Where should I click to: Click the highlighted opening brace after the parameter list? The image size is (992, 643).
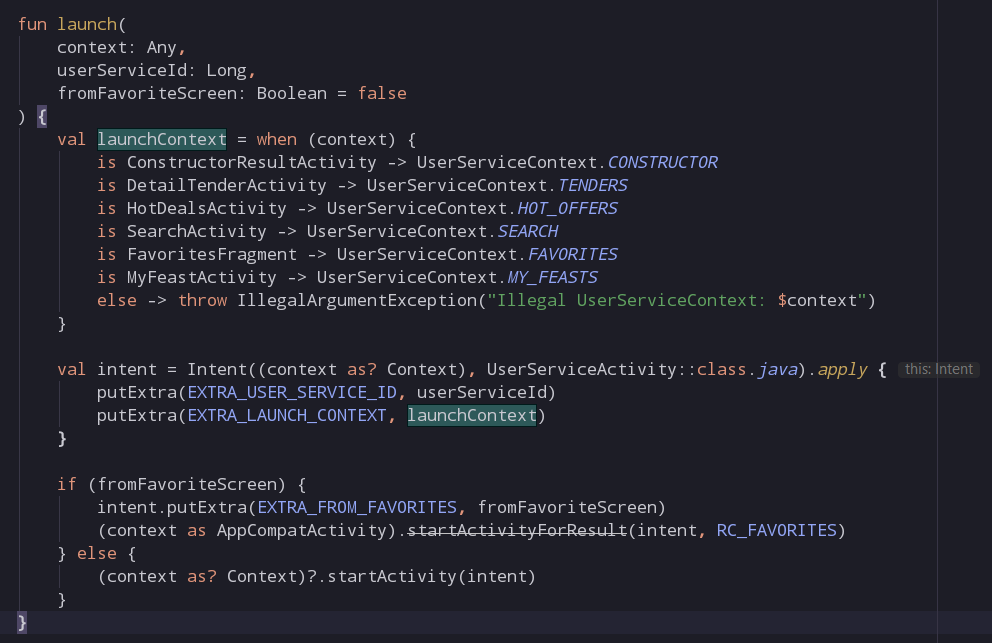[x=42, y=116]
